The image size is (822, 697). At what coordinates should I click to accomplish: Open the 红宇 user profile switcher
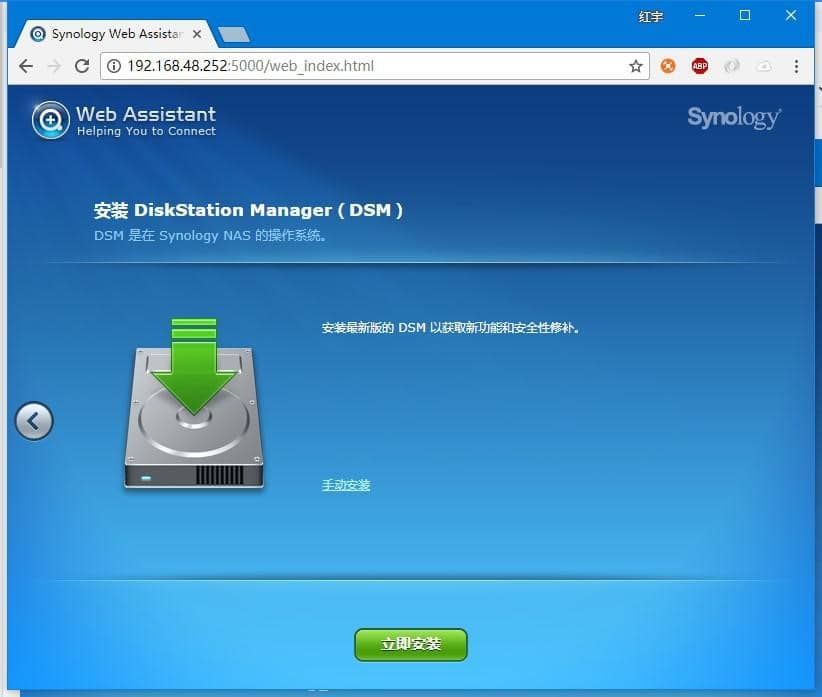[651, 16]
